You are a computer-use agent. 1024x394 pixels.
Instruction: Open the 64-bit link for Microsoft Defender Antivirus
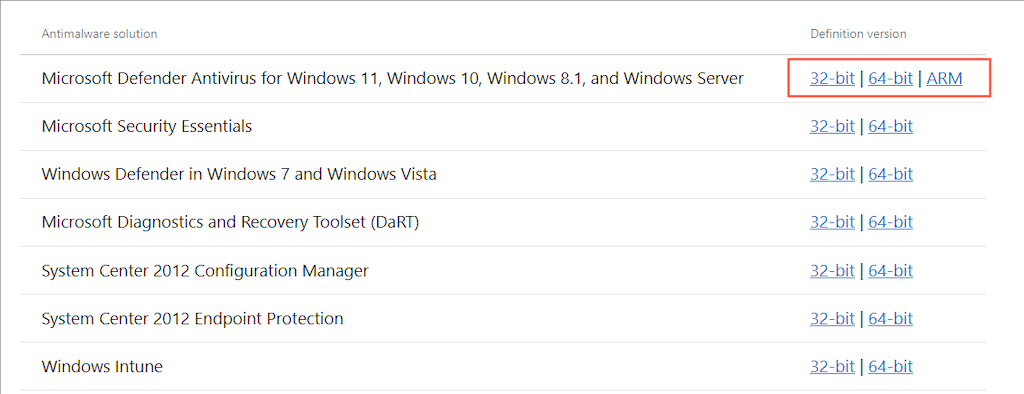tap(890, 78)
